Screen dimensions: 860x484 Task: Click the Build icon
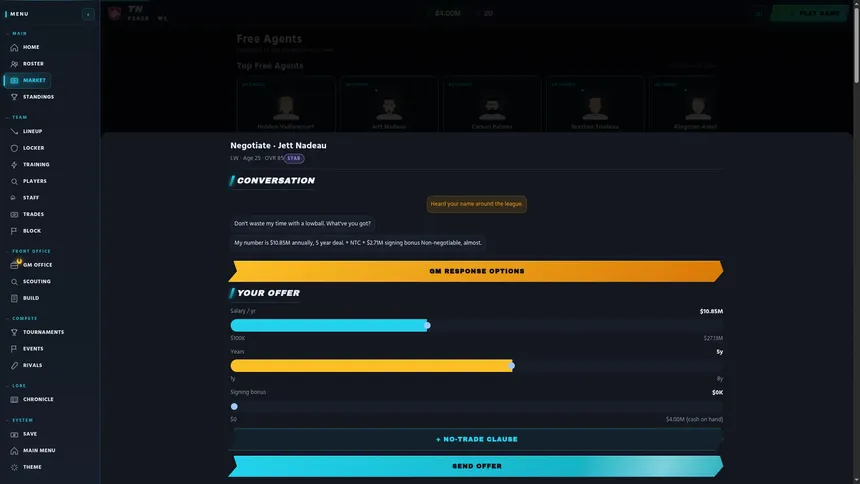point(14,298)
